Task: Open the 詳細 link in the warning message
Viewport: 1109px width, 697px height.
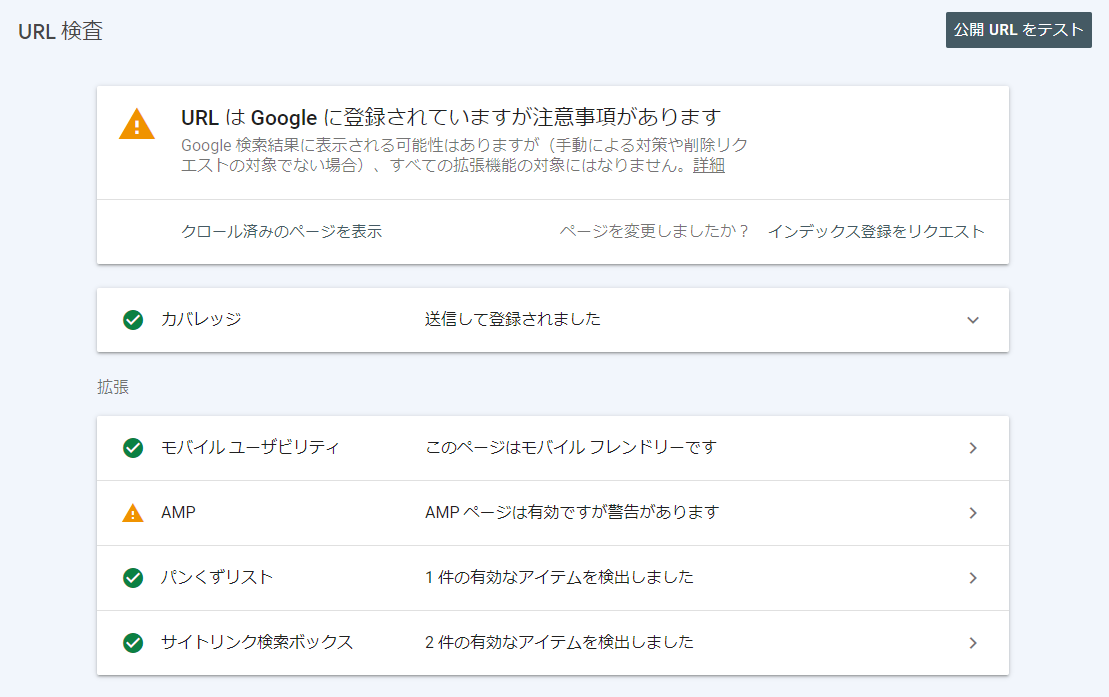Action: (709, 166)
